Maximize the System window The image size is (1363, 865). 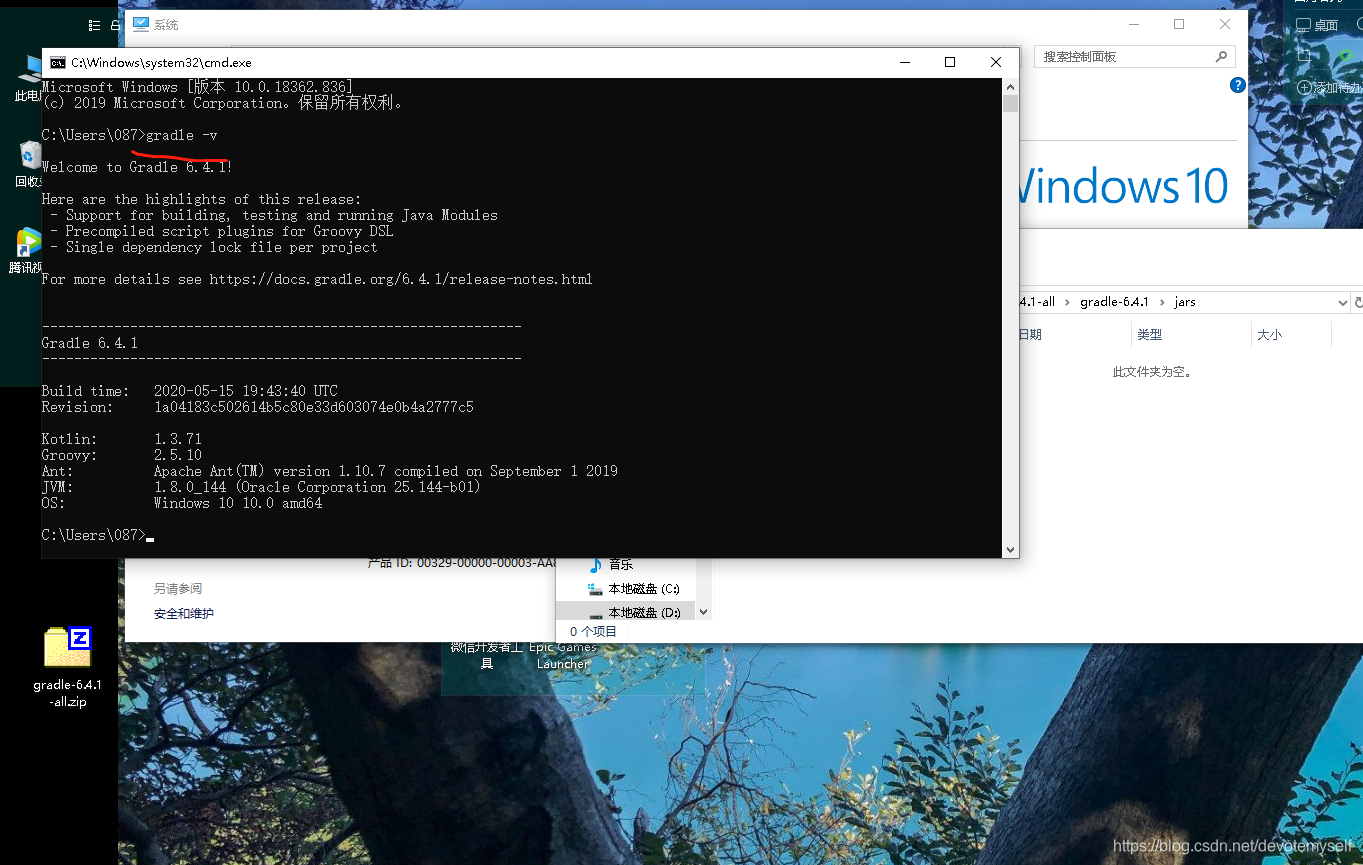[x=1179, y=24]
